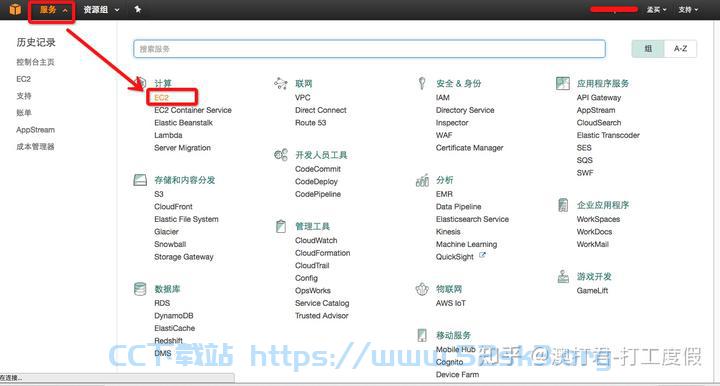Open Inspector service
Image resolution: width=720 pixels, height=386 pixels.
(452, 123)
